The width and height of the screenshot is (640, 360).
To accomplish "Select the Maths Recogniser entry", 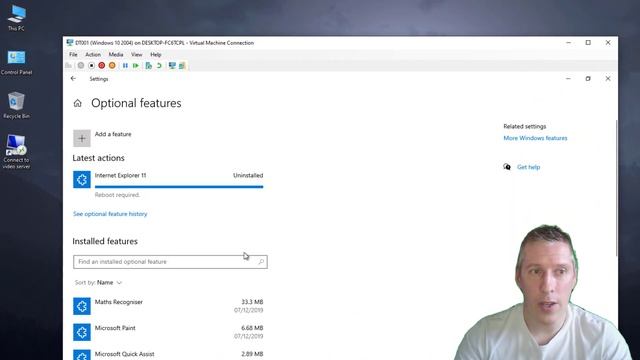I will point(168,306).
